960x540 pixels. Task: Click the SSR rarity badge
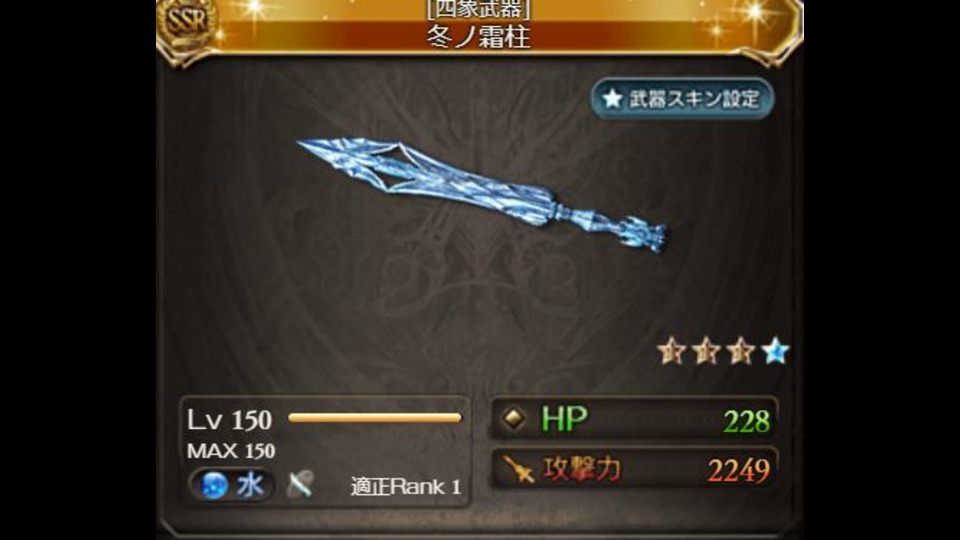tap(187, 24)
